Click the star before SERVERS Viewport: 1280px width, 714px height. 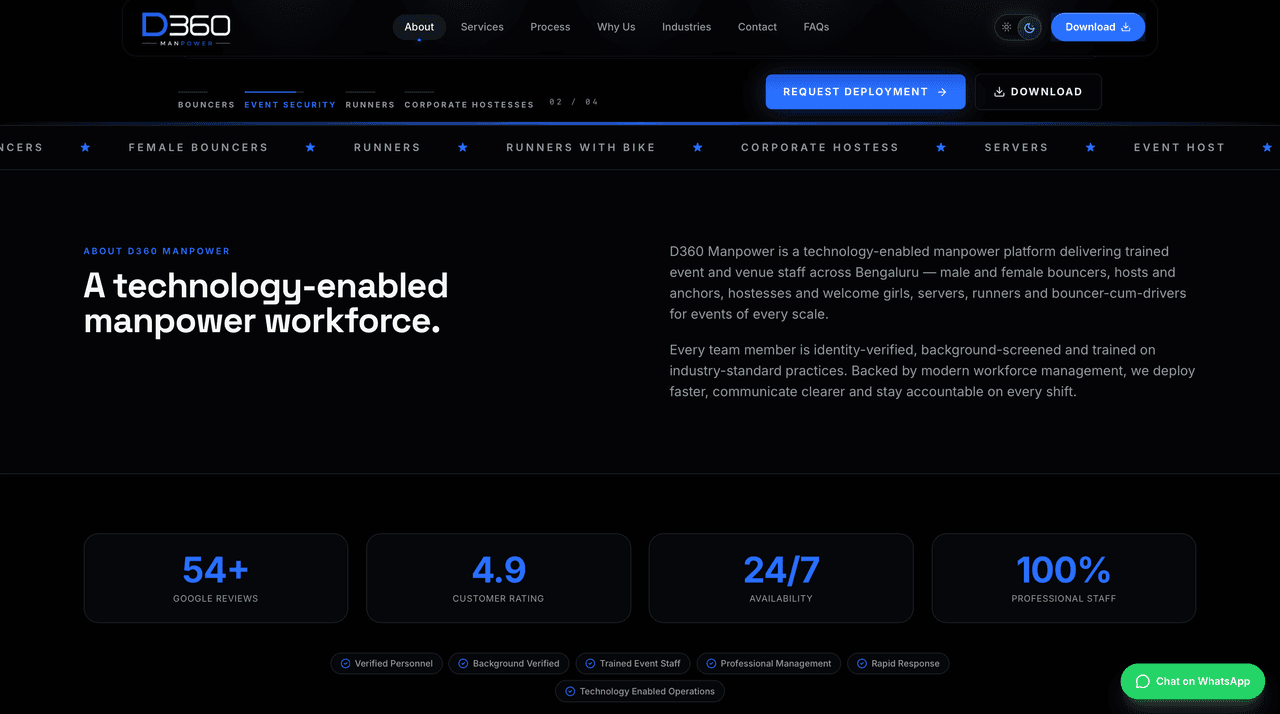(941, 147)
